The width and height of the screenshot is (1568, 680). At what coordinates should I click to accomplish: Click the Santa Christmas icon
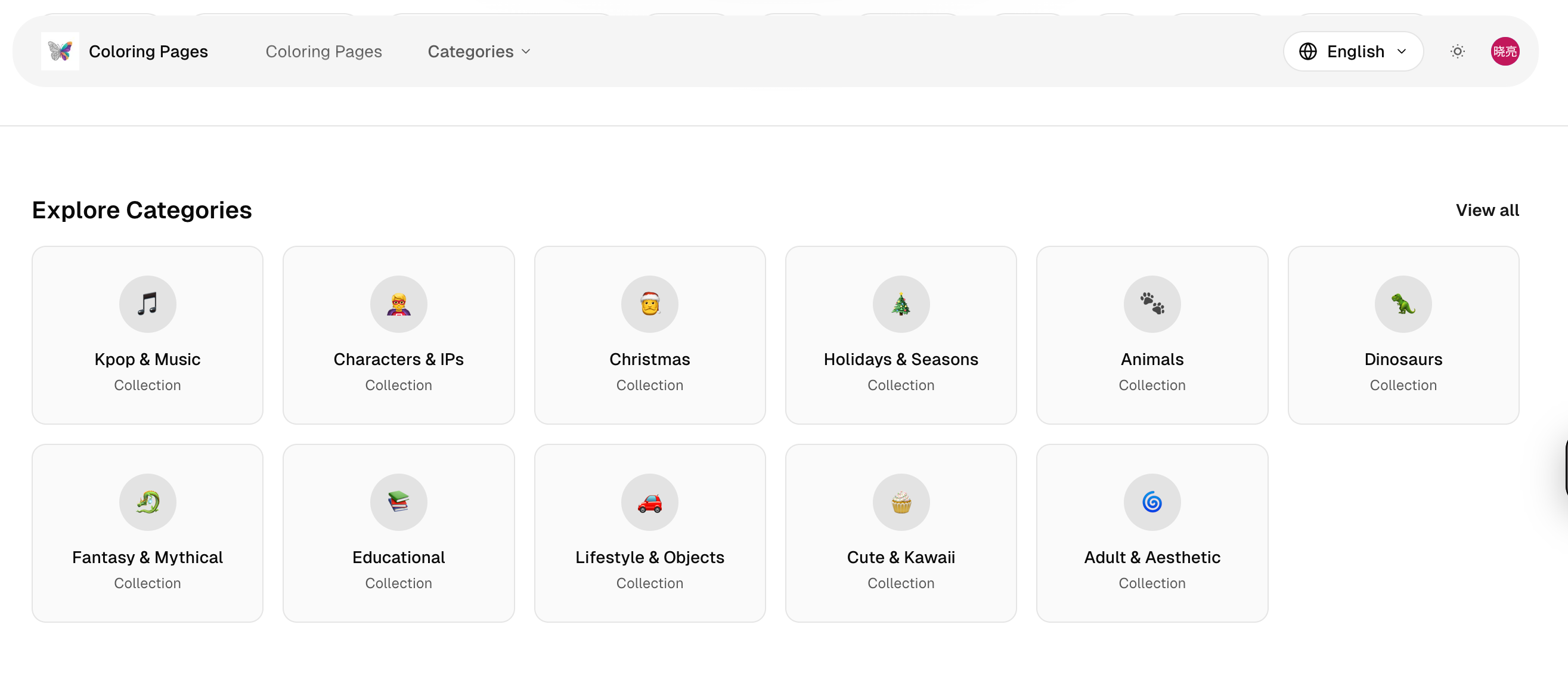coord(649,304)
